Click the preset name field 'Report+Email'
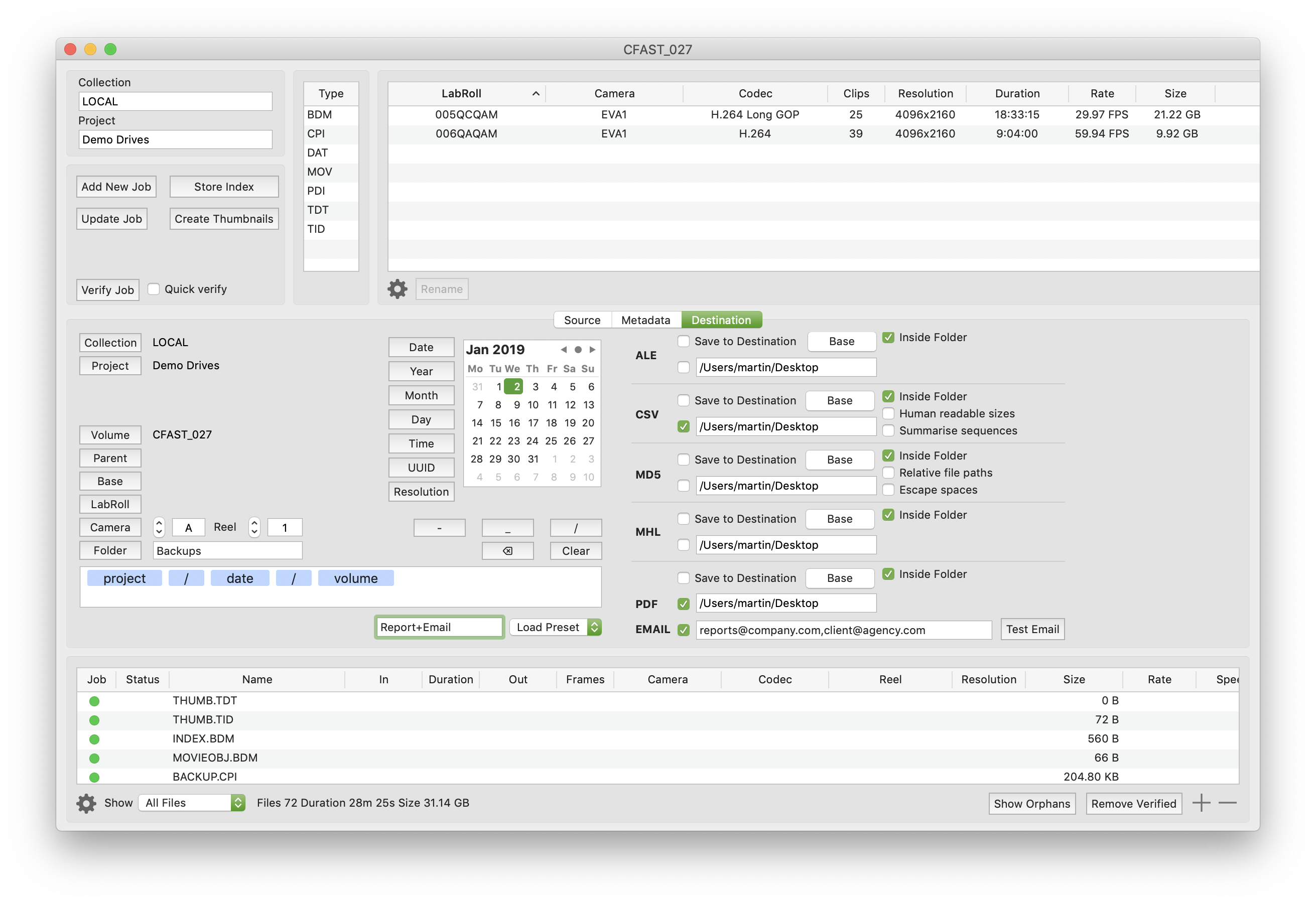This screenshot has width=1316, height=905. pos(439,628)
